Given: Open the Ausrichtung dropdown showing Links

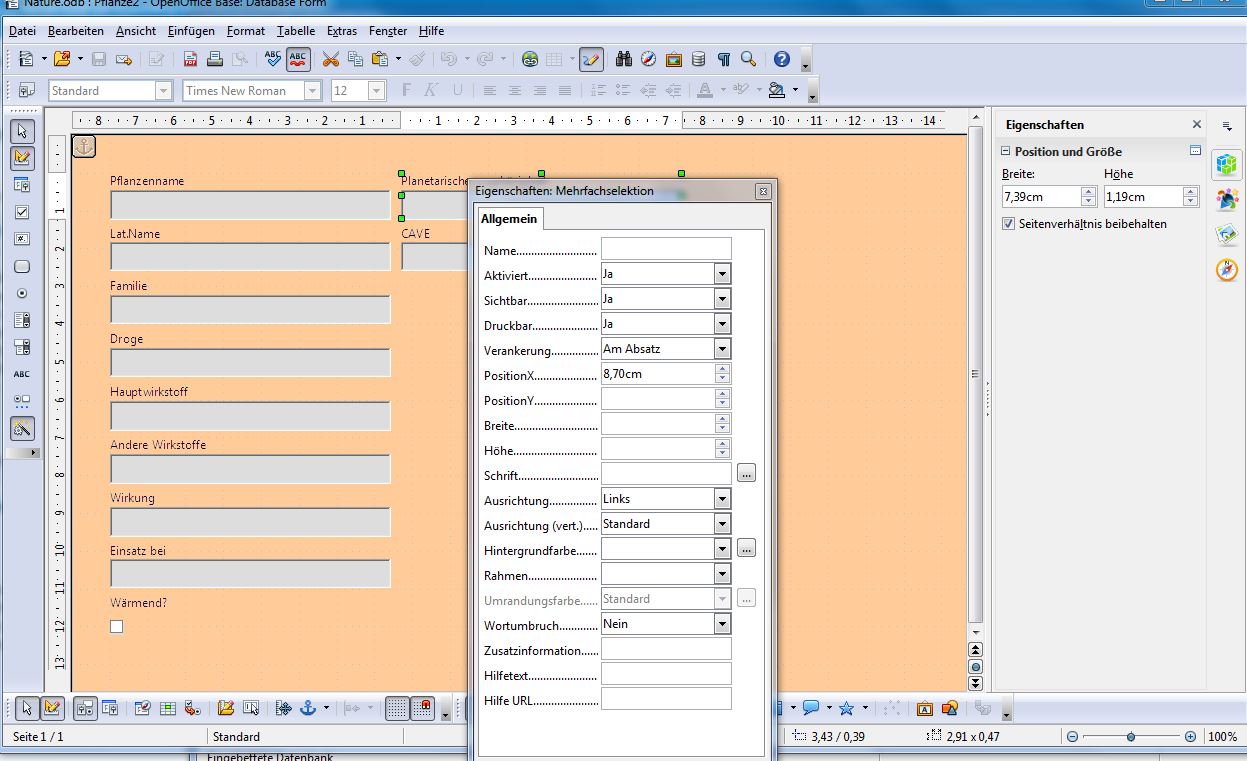Looking at the screenshot, I should point(723,499).
